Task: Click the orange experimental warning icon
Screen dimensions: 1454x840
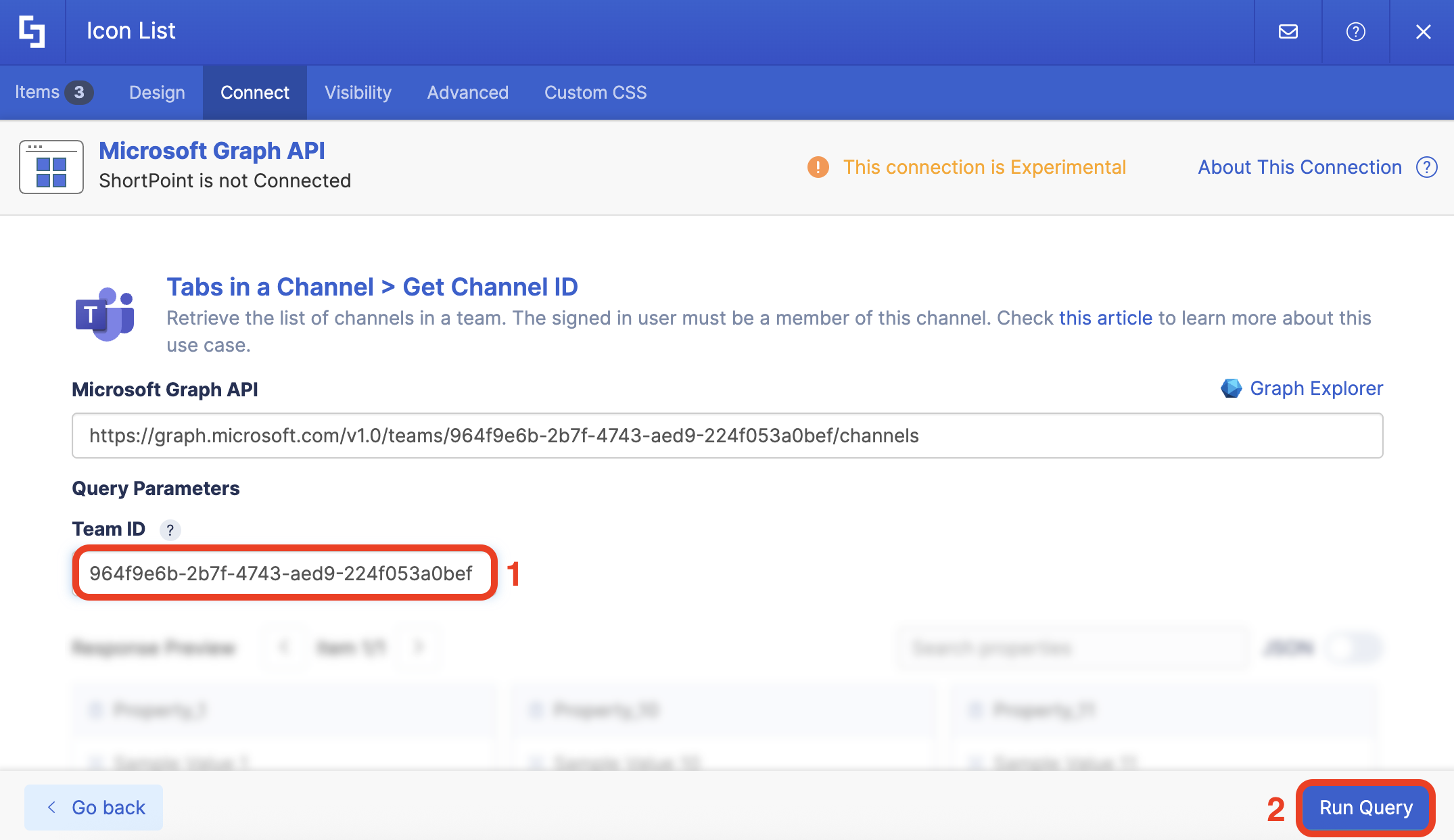Action: 818,167
